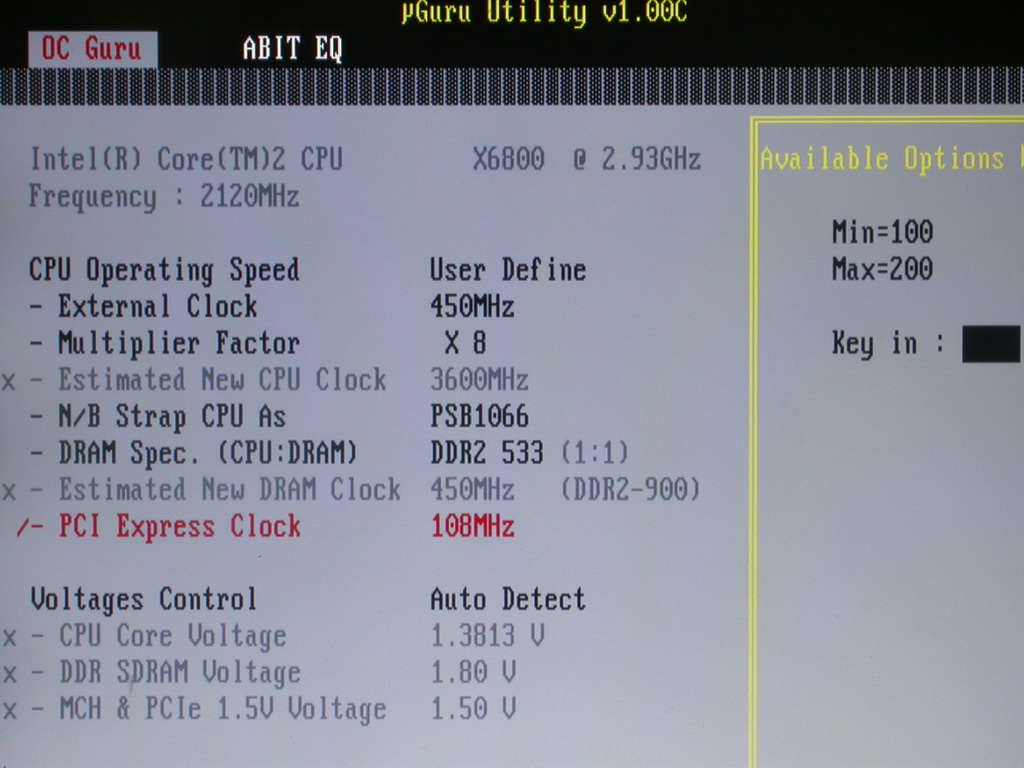Click the MCH & PCIe 1.5V Voltage label

223,709
